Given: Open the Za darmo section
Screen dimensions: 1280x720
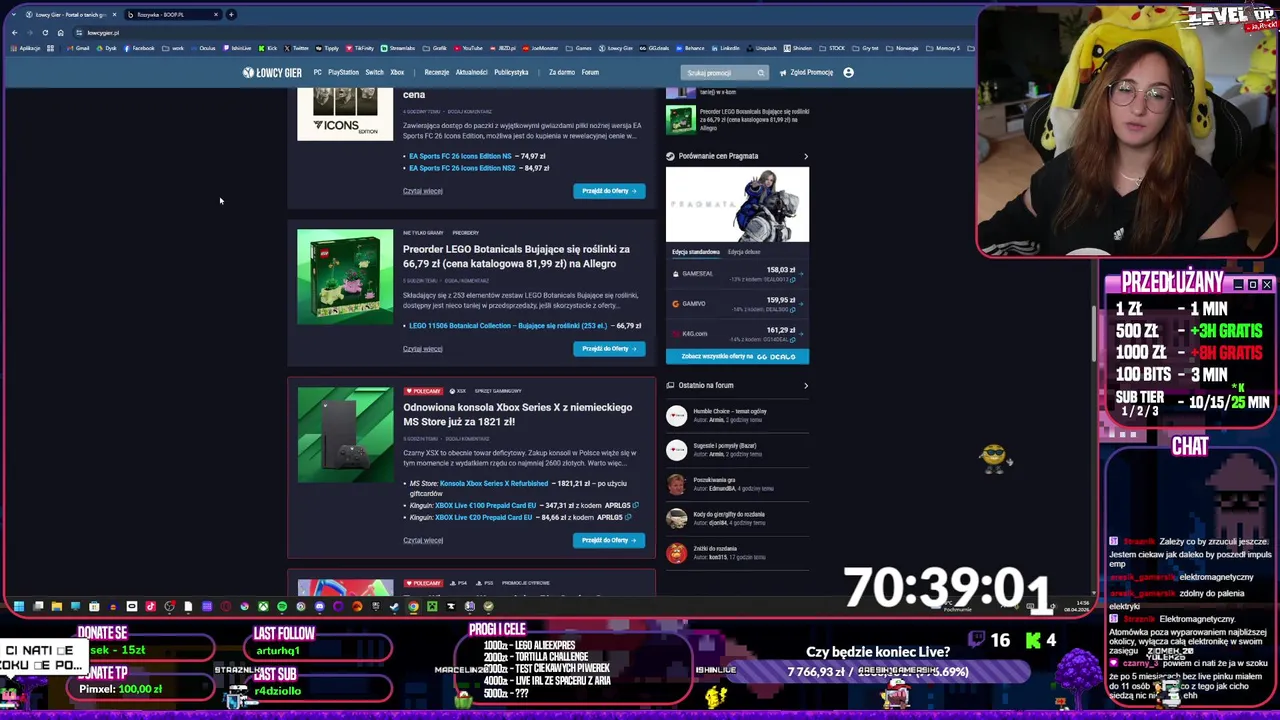Looking at the screenshot, I should [x=562, y=72].
